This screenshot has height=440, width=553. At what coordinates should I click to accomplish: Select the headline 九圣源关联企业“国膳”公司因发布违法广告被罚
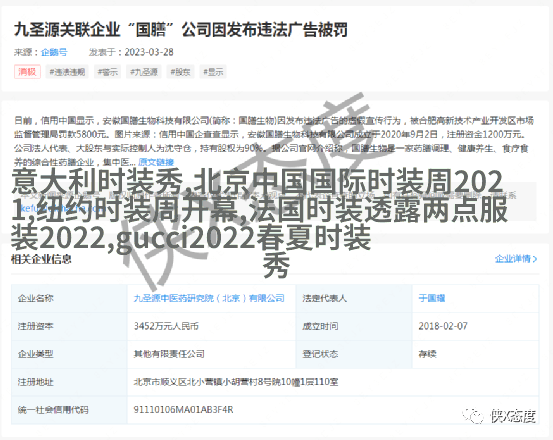(x=181, y=29)
